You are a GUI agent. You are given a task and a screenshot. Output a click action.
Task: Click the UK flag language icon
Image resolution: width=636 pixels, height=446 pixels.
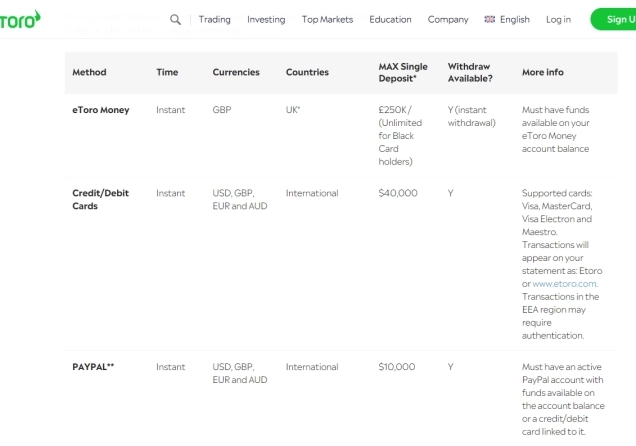point(490,19)
